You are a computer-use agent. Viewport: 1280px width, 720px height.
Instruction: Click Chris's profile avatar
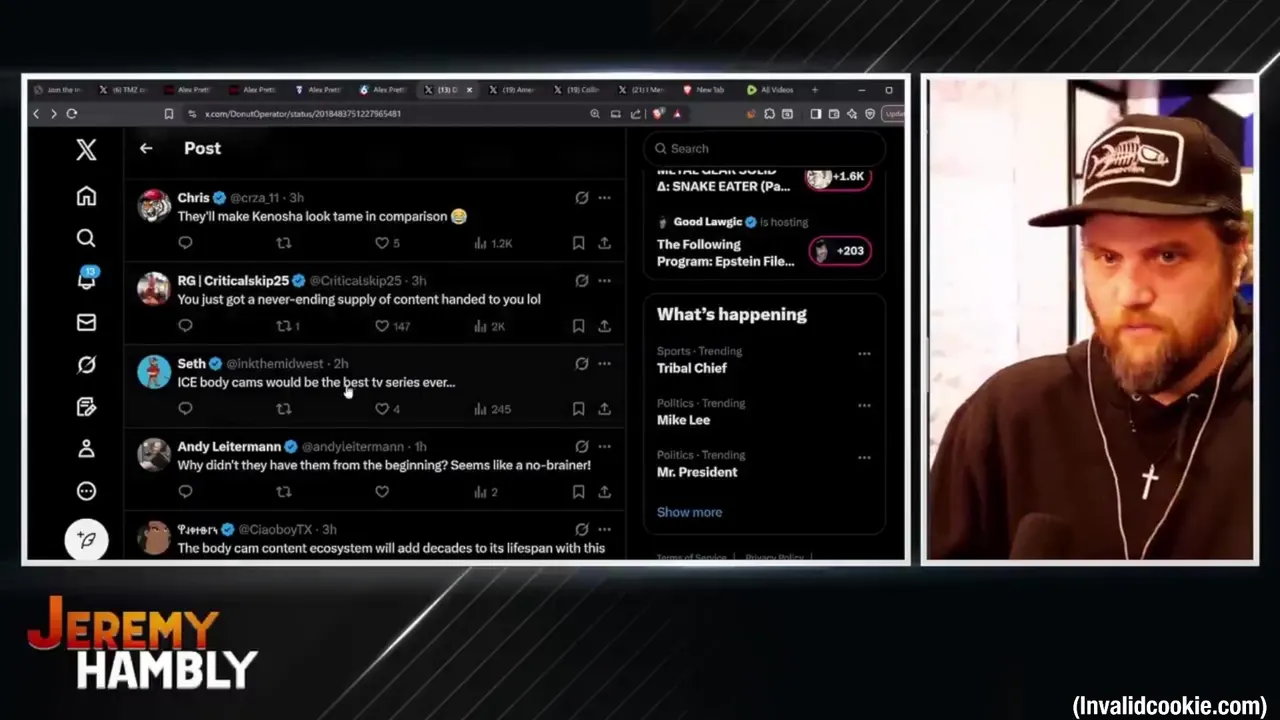click(x=154, y=205)
